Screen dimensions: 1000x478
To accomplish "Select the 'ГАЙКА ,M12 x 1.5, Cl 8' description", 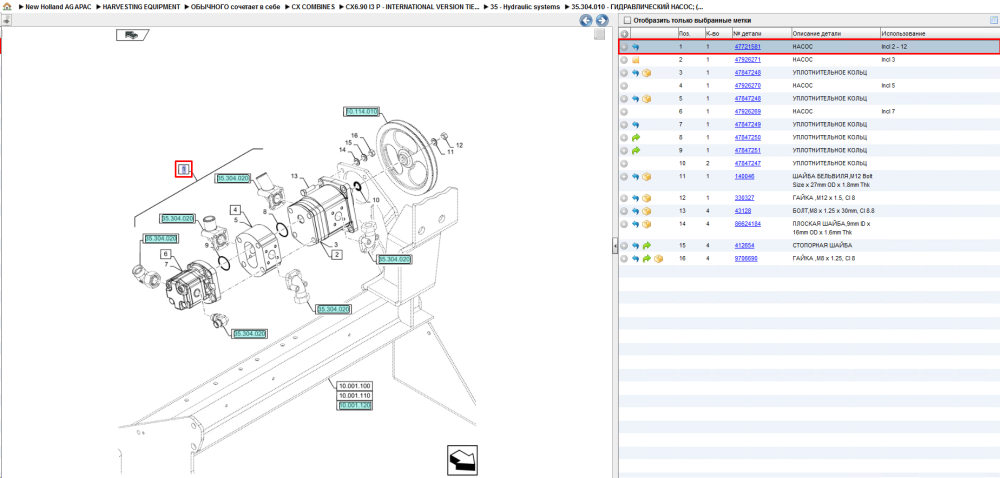I will [823, 198].
